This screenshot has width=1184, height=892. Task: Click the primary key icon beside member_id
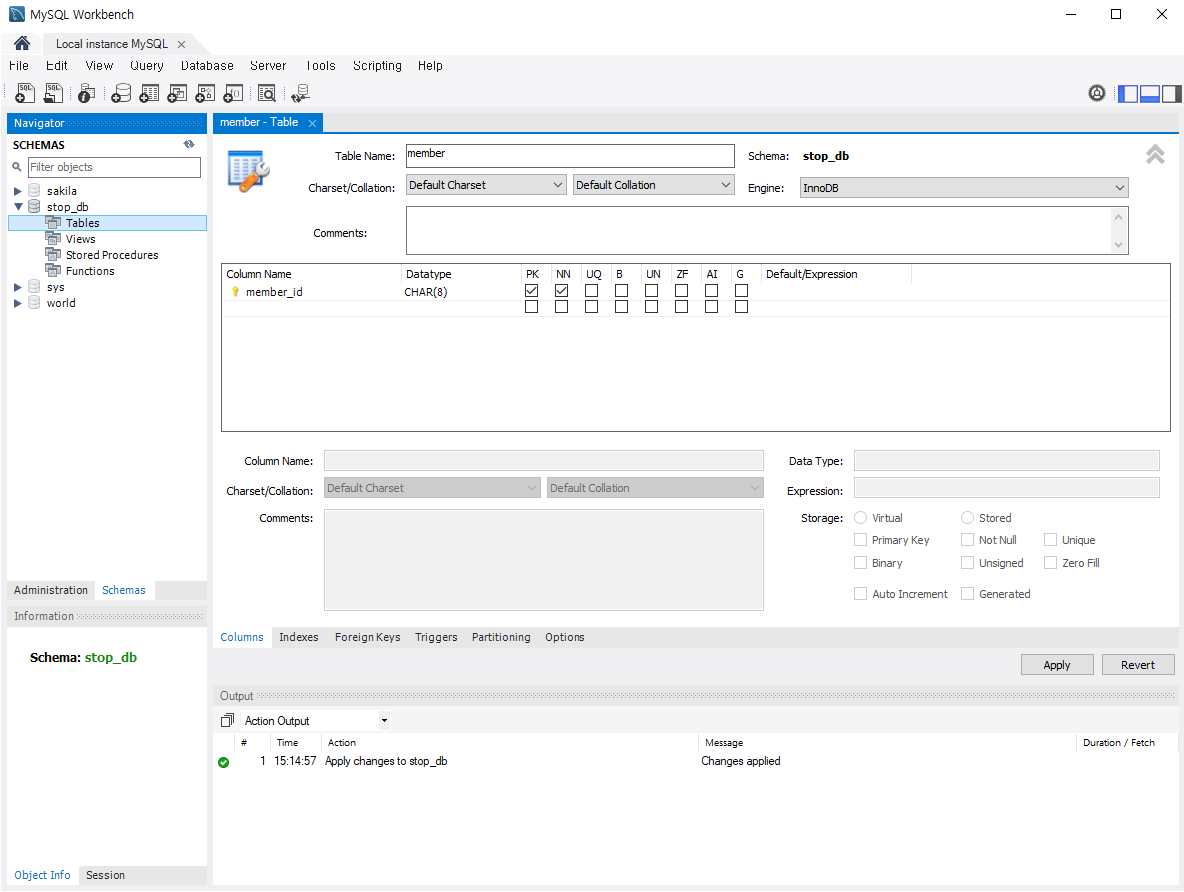[235, 292]
